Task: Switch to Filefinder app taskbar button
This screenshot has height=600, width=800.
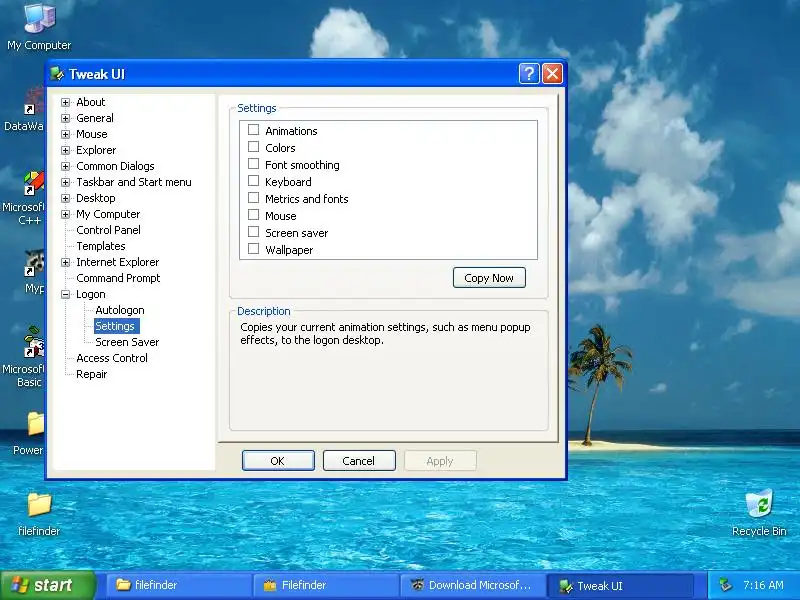Action: pyautogui.click(x=326, y=585)
